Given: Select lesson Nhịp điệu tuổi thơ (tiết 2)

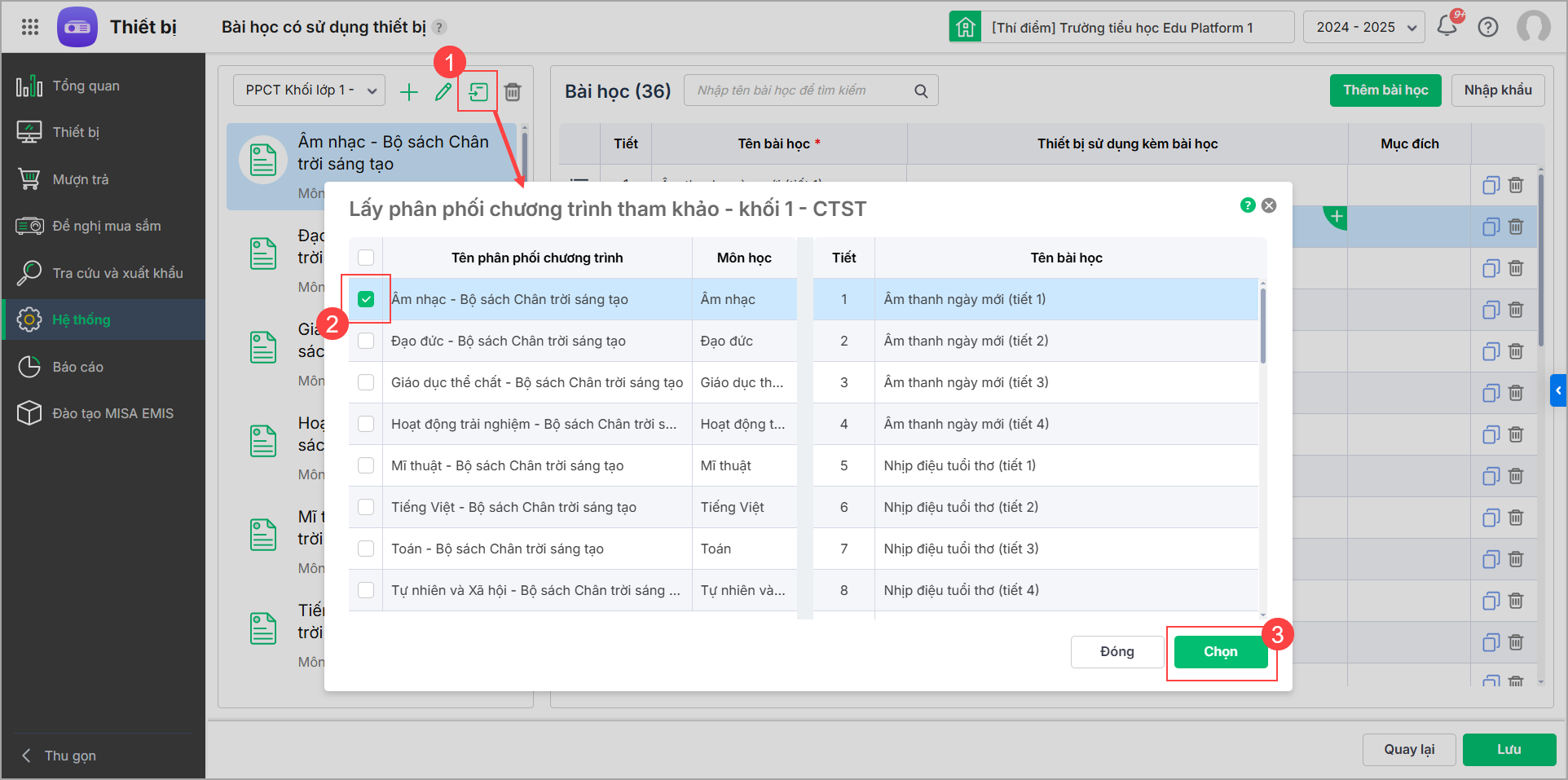Looking at the screenshot, I should point(1037,507).
